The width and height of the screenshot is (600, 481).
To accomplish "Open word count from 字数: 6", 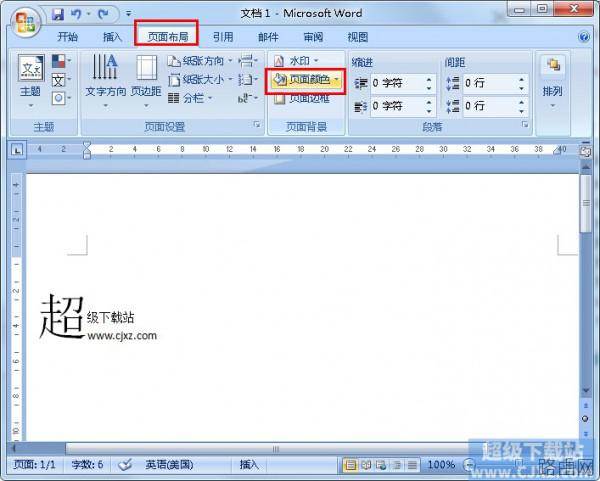I will click(87, 465).
